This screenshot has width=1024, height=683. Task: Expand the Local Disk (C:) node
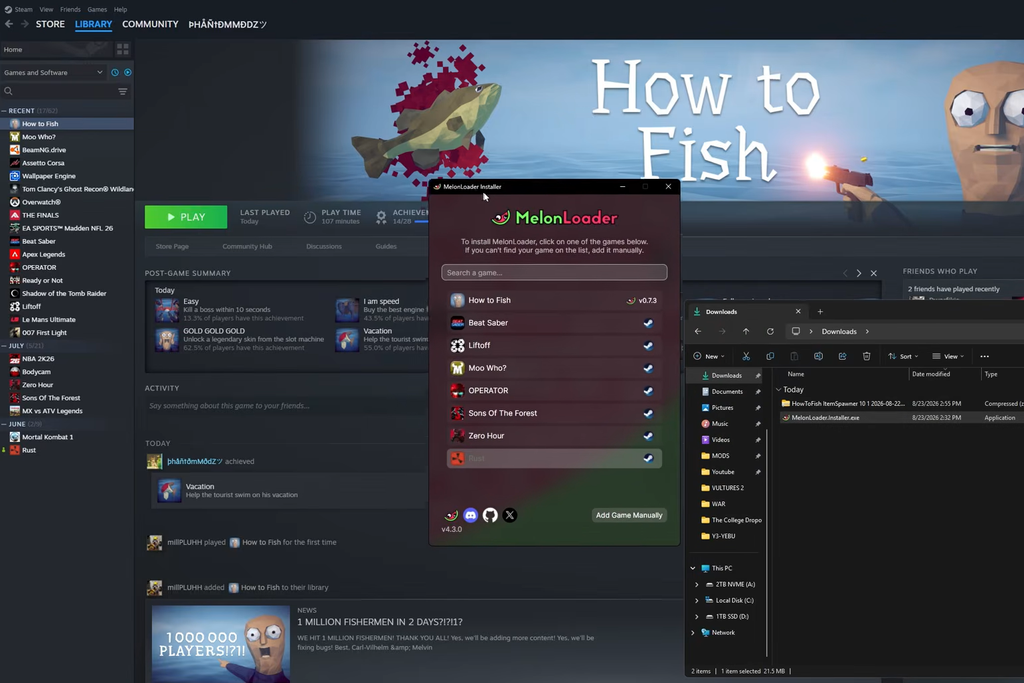[x=697, y=601]
